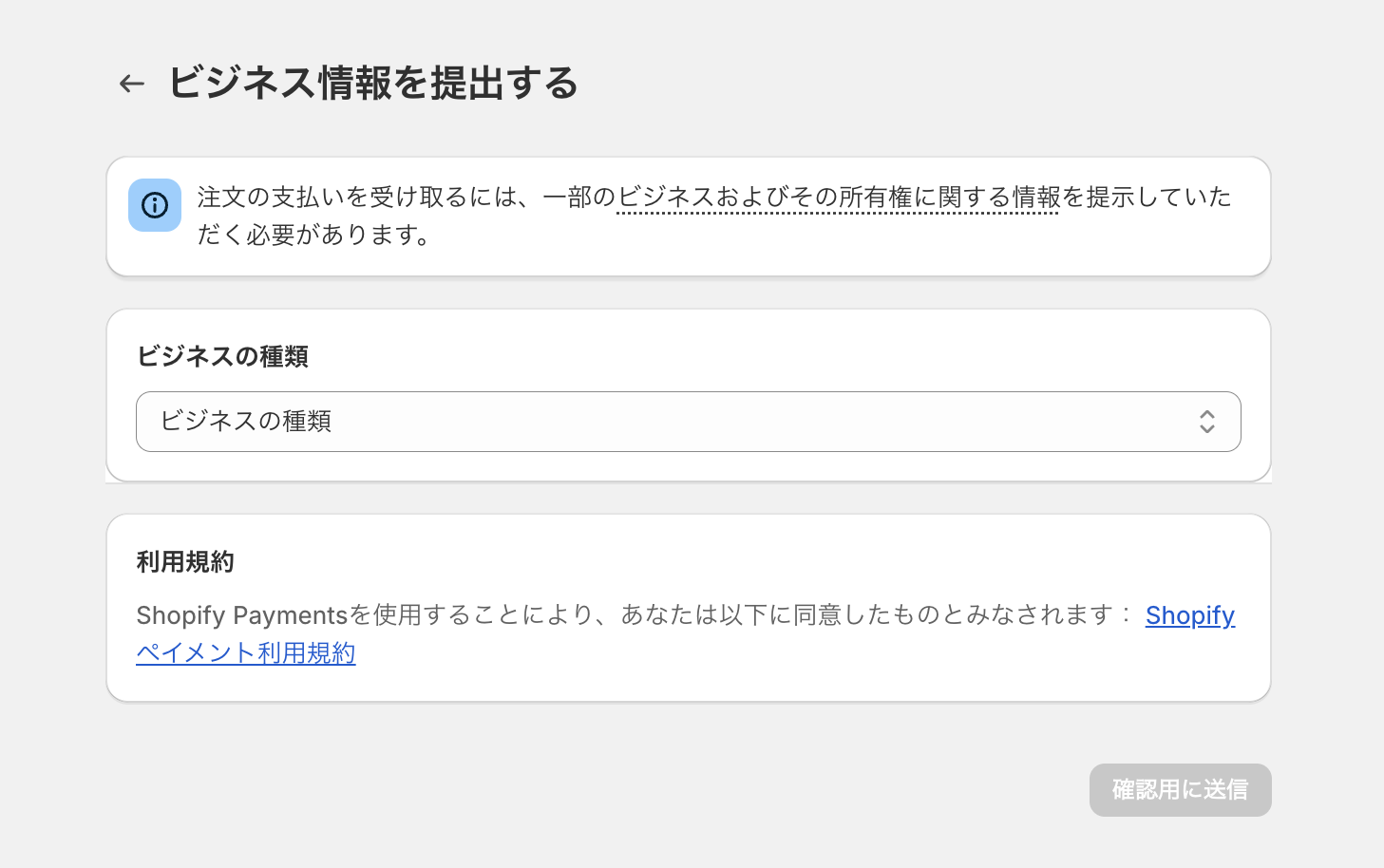This screenshot has width=1384, height=868.
Task: Click the back arrow next to page title
Action: (x=132, y=84)
